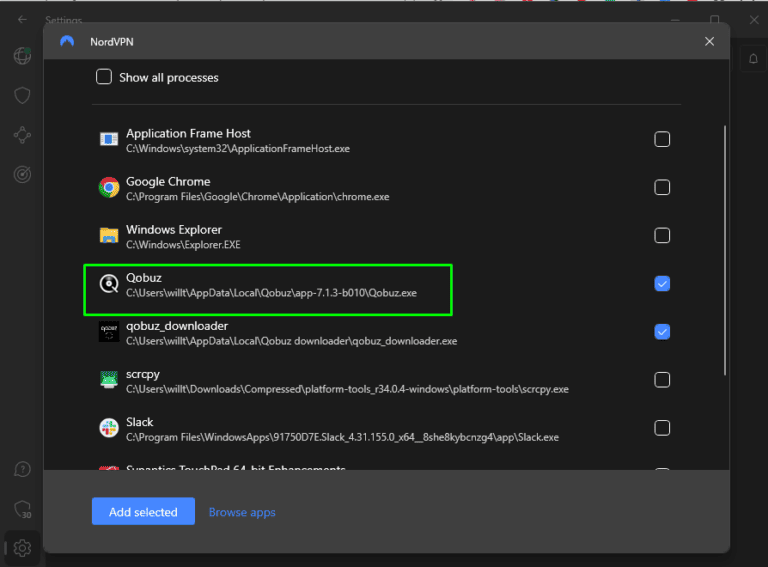
Task: Click the Google Chrome app icon
Action: point(109,187)
